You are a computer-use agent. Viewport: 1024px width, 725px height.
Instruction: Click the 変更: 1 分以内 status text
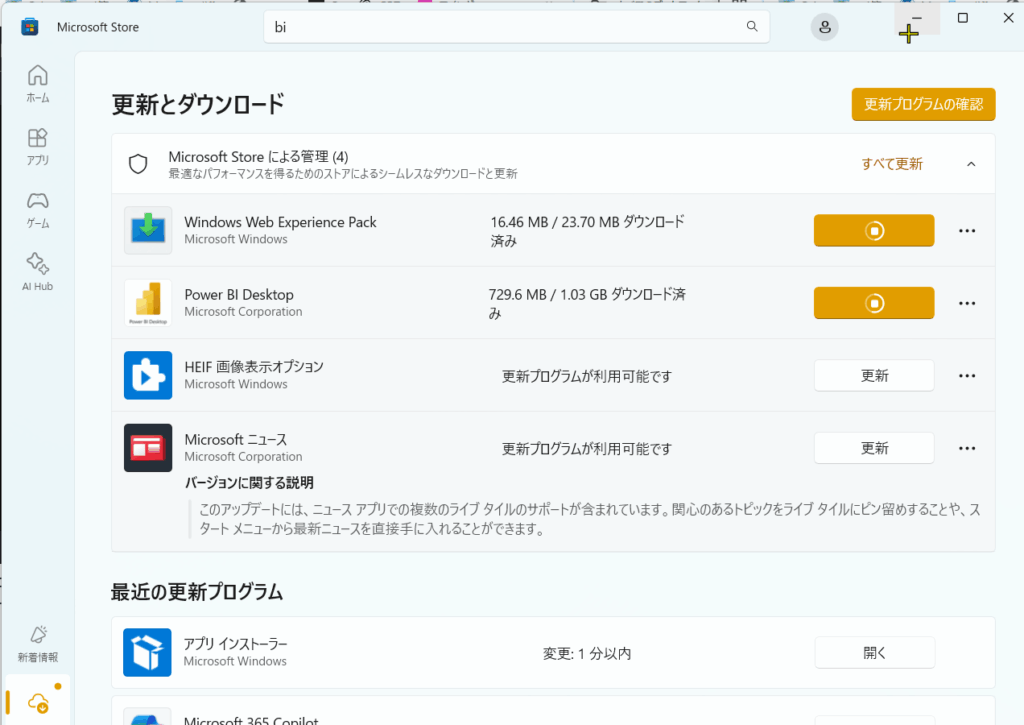coord(587,653)
